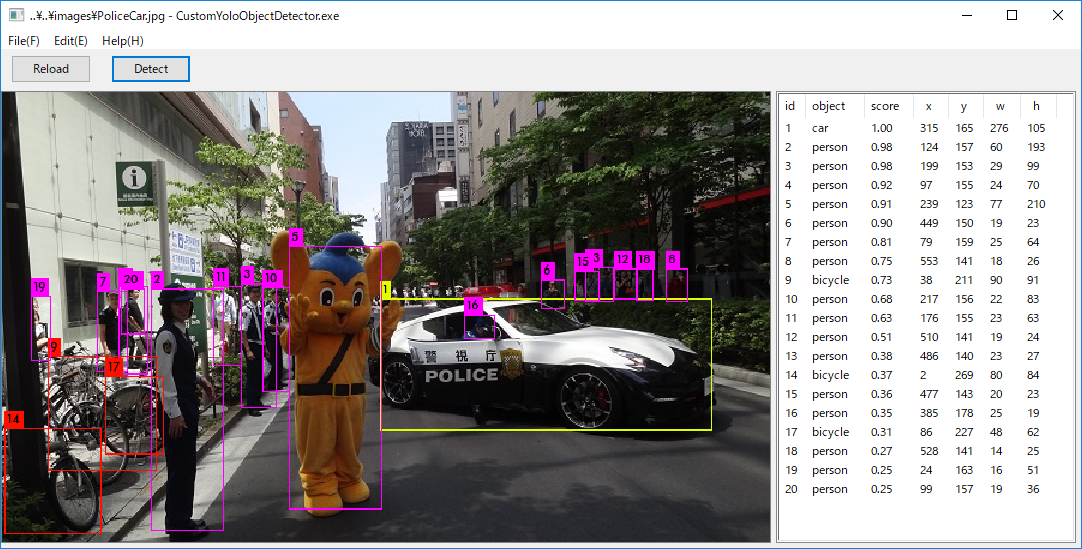This screenshot has width=1082, height=549.
Task: Click the application icon in title bar
Action: pyautogui.click(x=17, y=15)
